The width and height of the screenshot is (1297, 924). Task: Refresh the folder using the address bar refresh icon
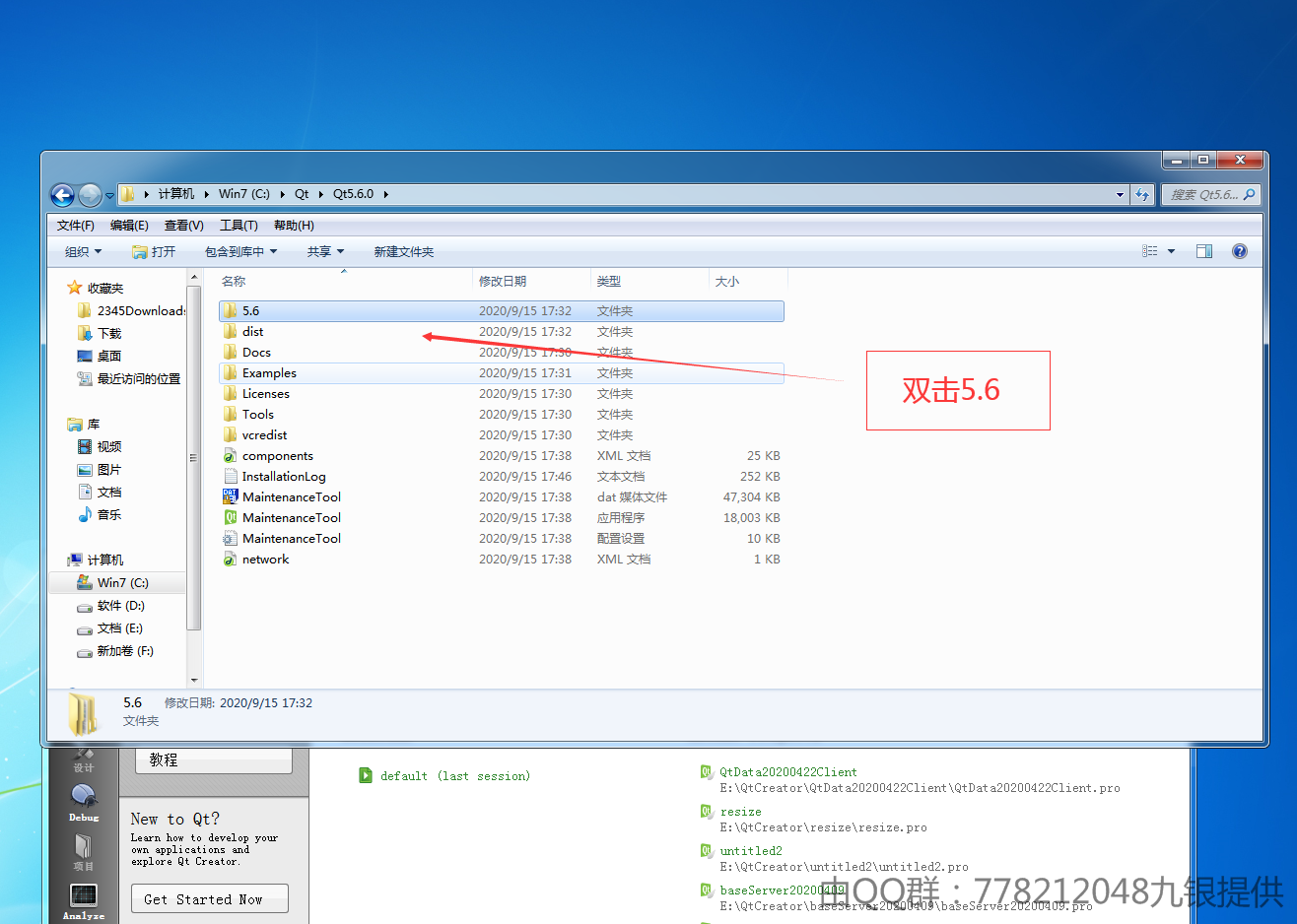coord(1142,194)
